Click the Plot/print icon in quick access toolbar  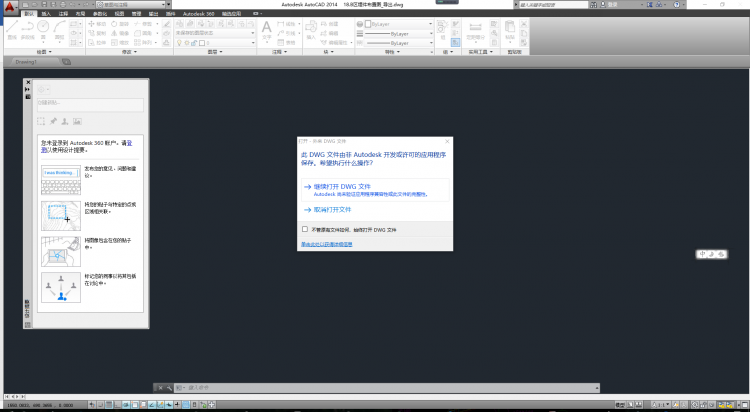[x=63, y=4]
